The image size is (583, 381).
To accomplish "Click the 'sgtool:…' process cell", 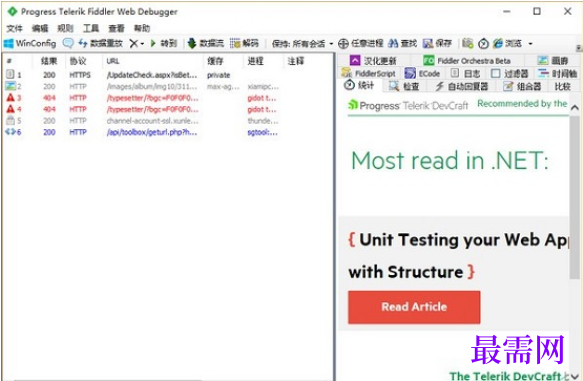I will (x=262, y=132).
